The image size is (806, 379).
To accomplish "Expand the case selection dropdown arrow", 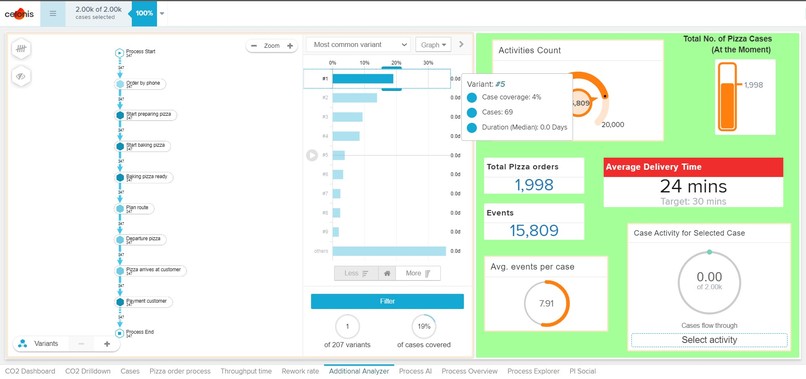I will (x=162, y=14).
